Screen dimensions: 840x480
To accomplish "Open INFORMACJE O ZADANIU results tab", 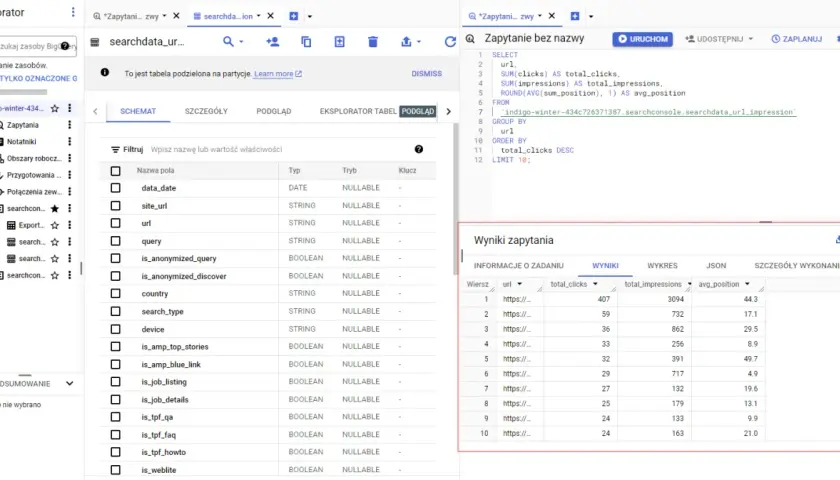I will click(519, 266).
